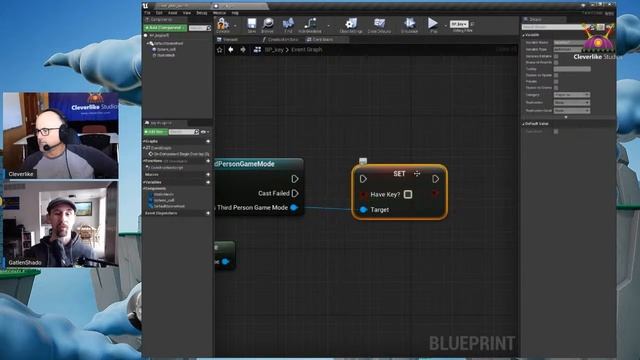
Task: Click the add plus icon on Macros row
Action: 208,174
